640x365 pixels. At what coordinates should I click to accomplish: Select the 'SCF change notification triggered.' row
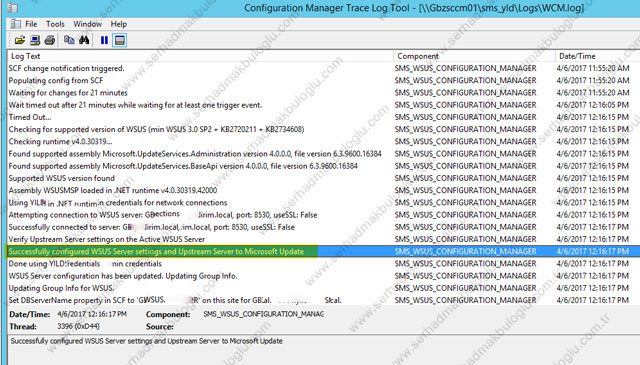pos(324,68)
